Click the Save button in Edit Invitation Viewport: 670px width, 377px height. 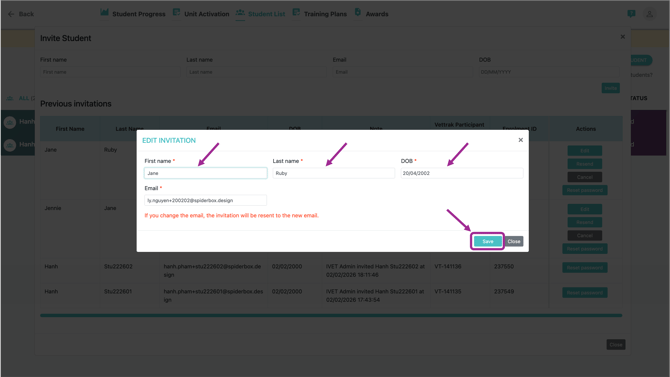click(x=488, y=242)
